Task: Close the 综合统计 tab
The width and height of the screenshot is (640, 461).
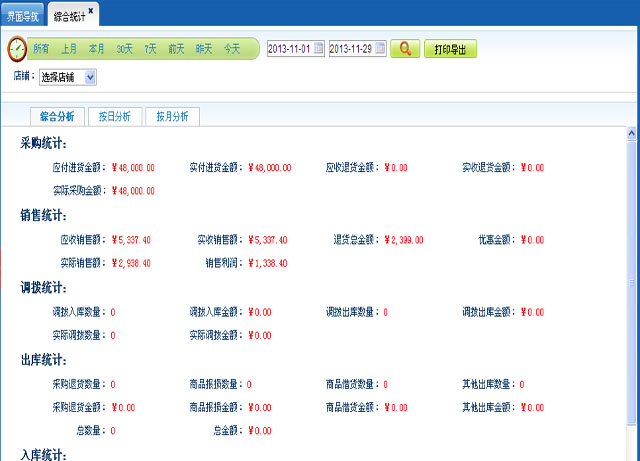Action: click(91, 11)
